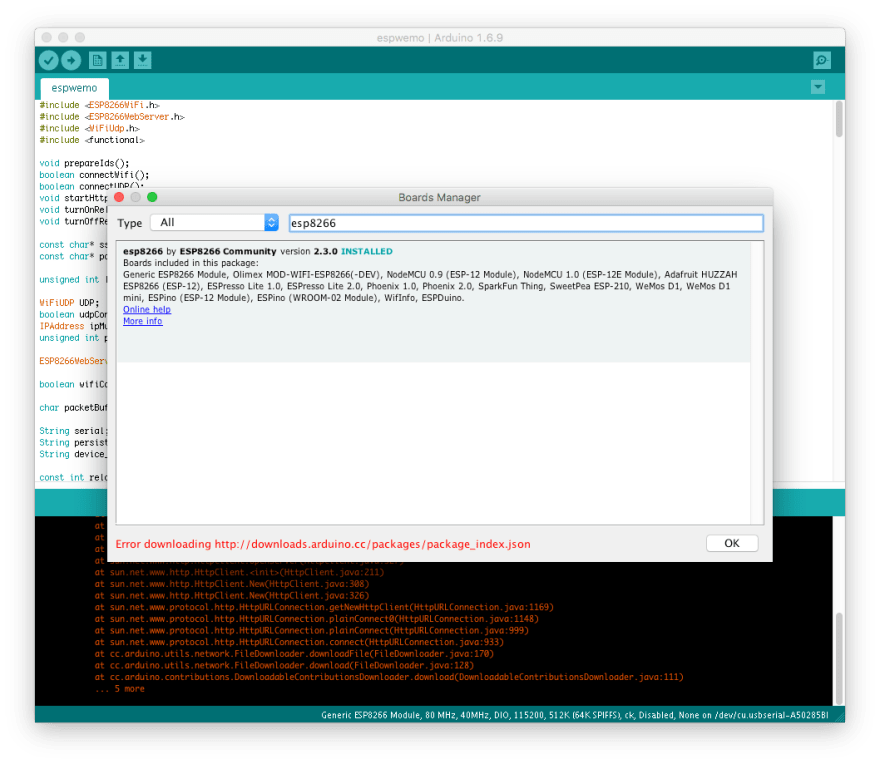Close the Boards Manager dialog
This screenshot has width=880, height=764.
tap(119, 197)
